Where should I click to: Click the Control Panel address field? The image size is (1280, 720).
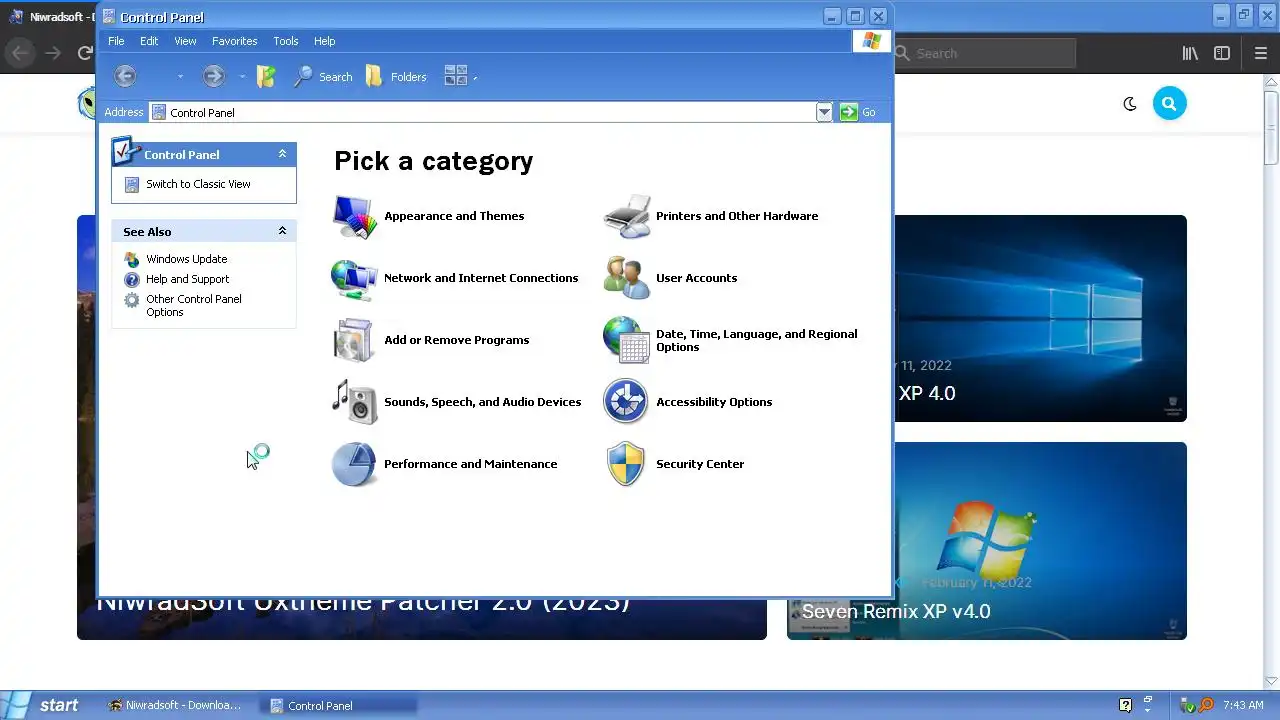[x=490, y=113]
